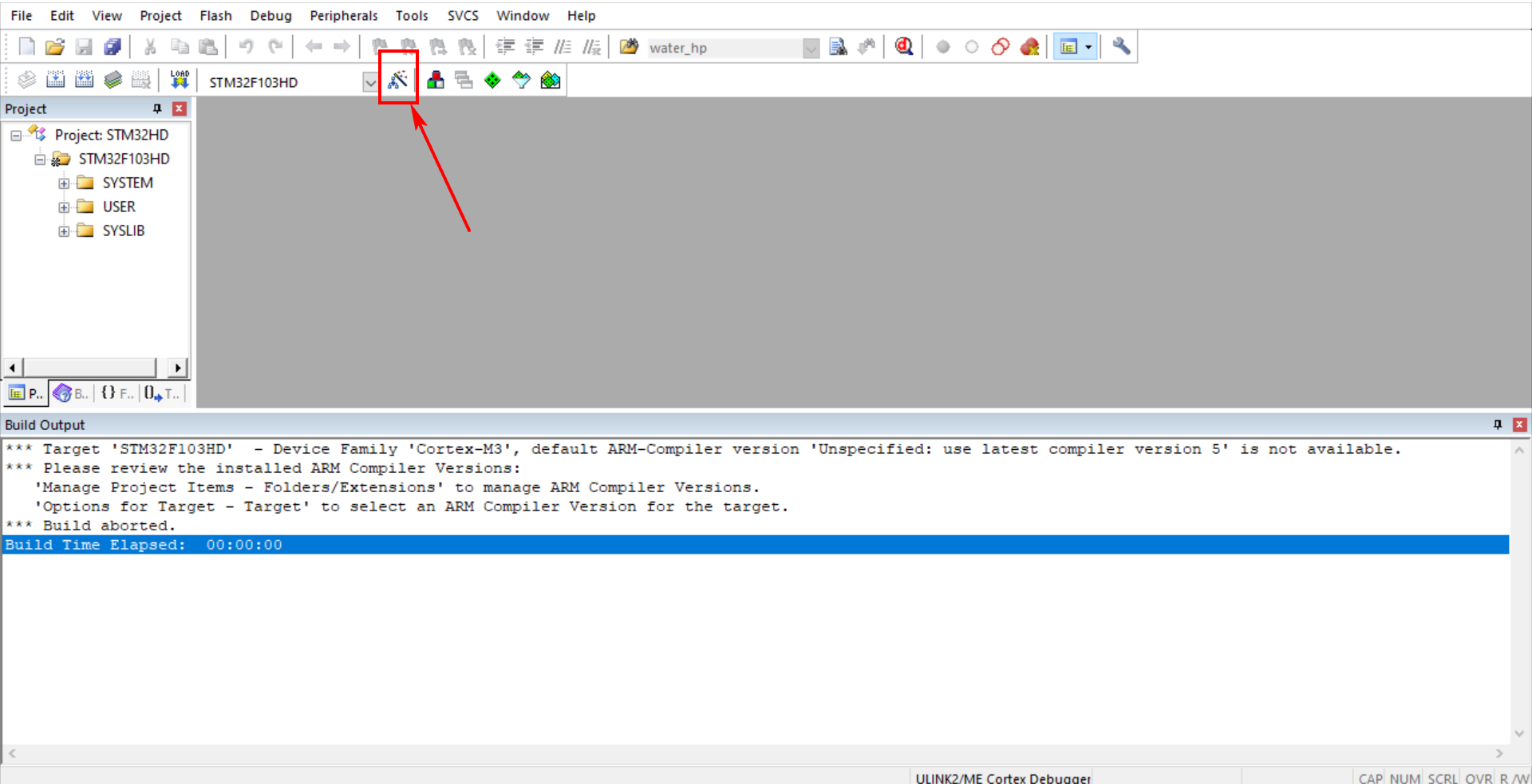Click the Copy icon in toolbar
Image resolution: width=1532 pixels, height=784 pixels.
click(180, 47)
